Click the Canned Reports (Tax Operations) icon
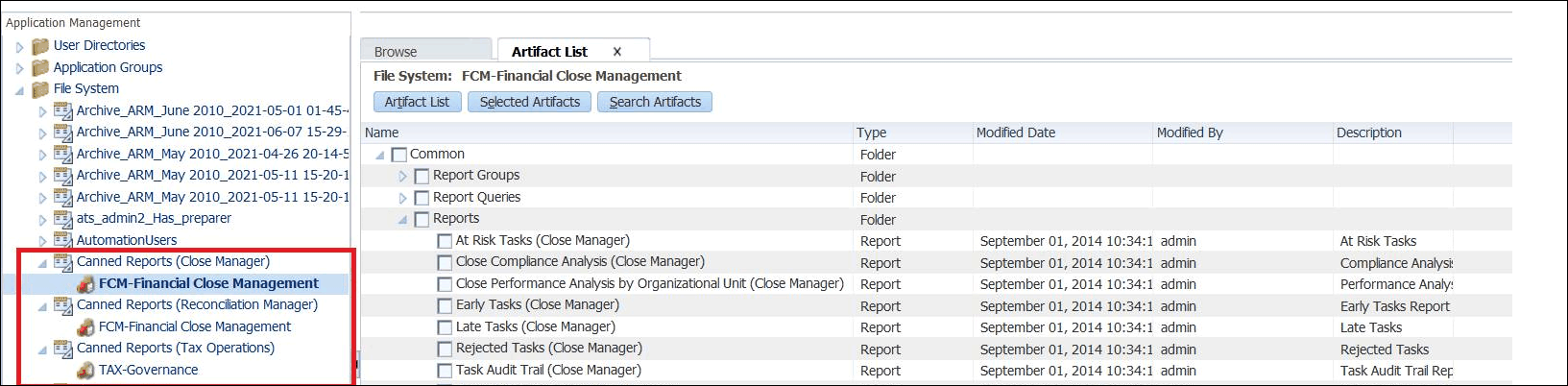1568x386 pixels. tap(63, 349)
